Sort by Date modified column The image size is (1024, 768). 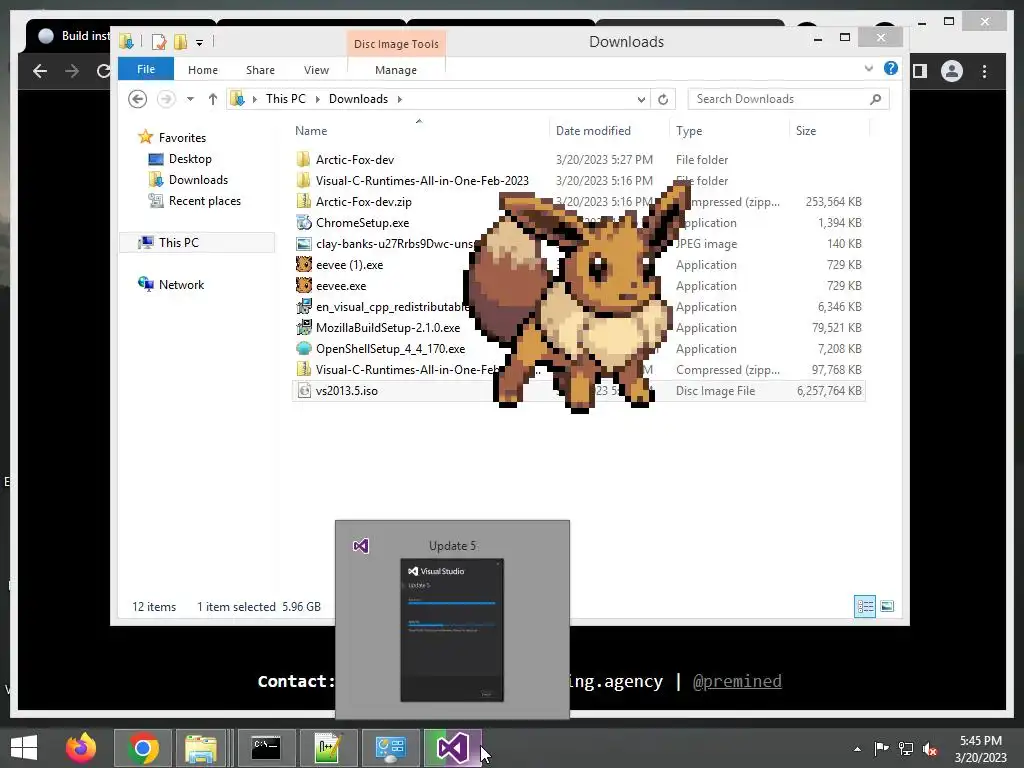pos(593,131)
